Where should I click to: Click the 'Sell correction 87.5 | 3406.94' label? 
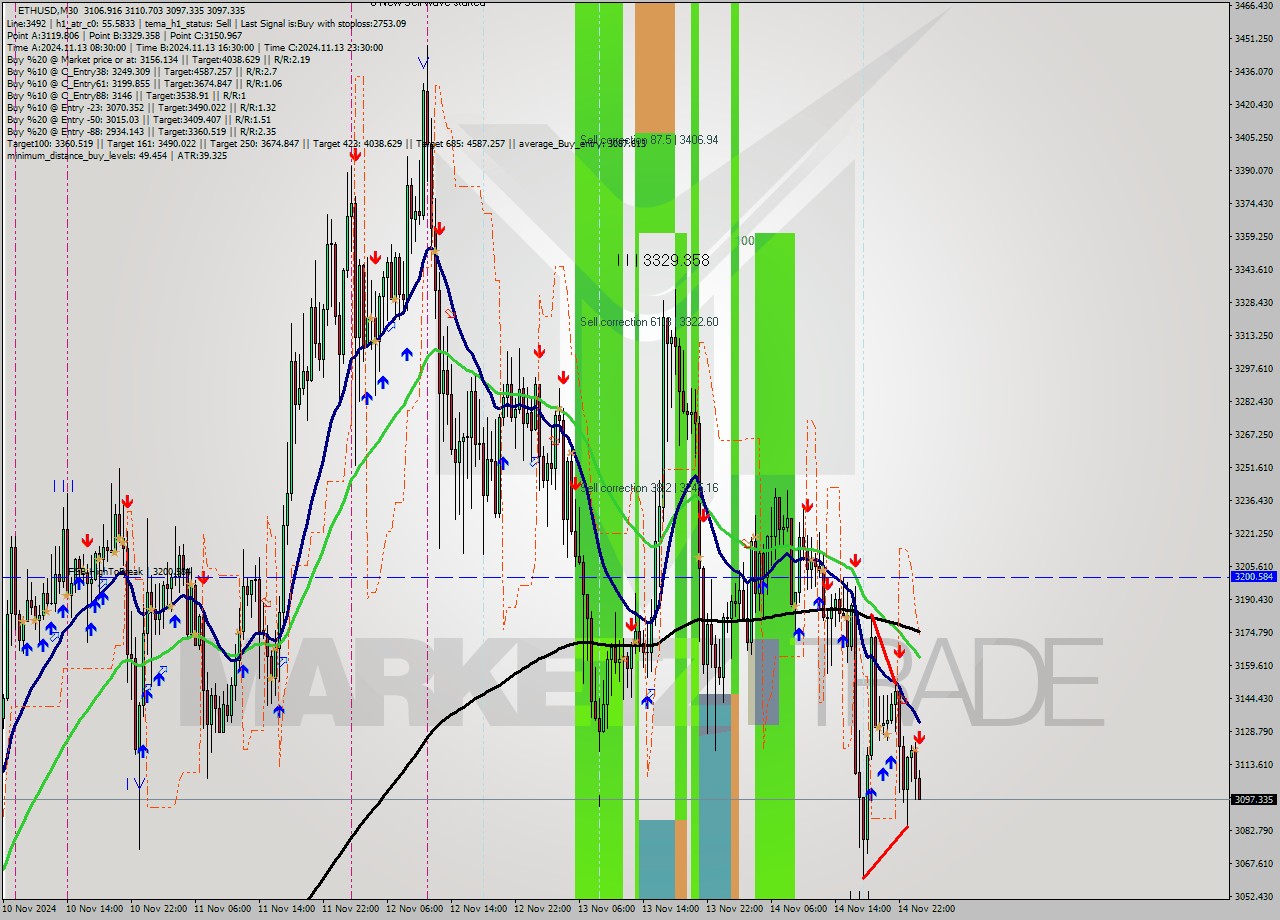[x=649, y=140]
